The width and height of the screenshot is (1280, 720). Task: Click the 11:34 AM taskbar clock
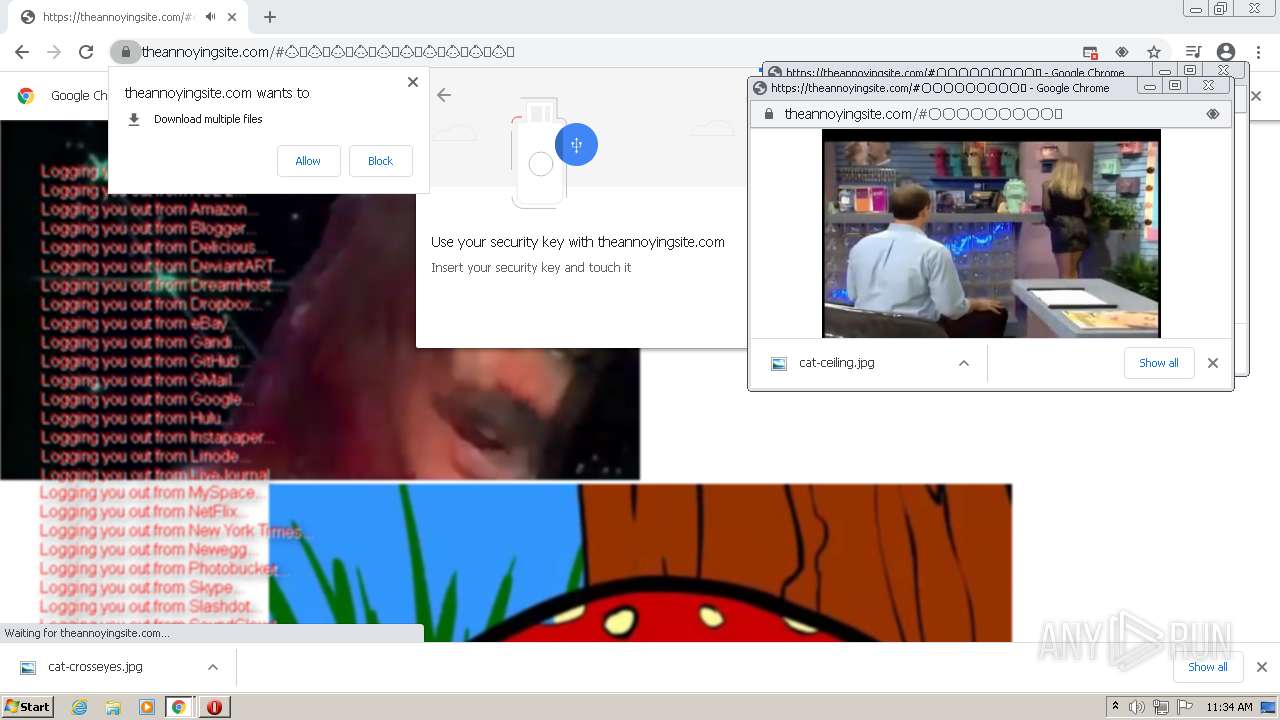pyautogui.click(x=1229, y=707)
